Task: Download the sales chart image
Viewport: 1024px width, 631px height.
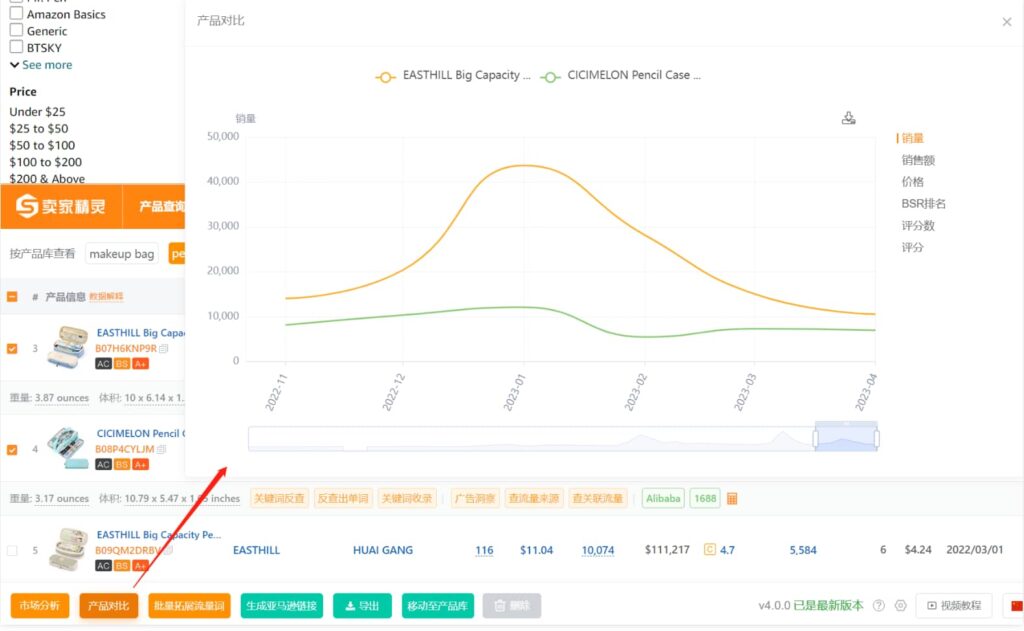Action: pos(848,118)
